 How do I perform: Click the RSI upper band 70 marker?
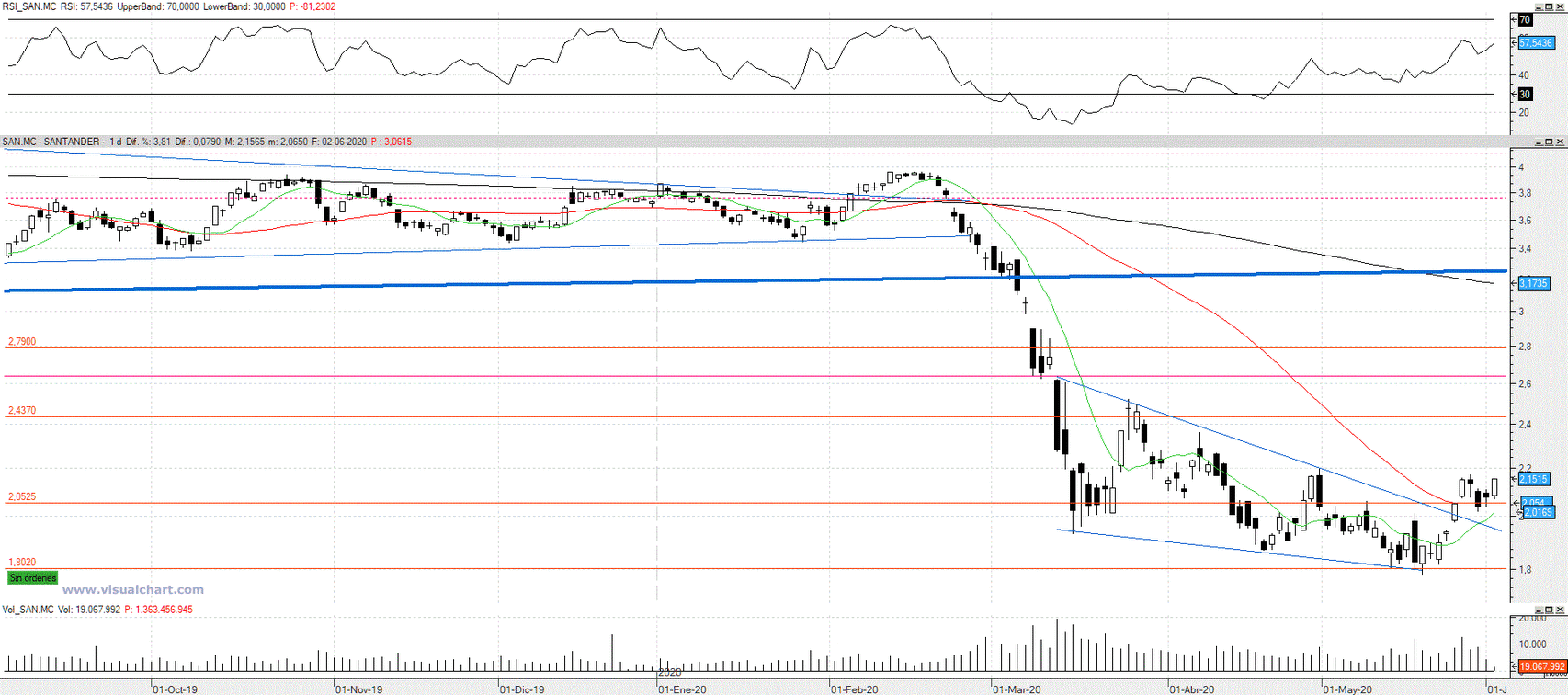tap(1525, 19)
